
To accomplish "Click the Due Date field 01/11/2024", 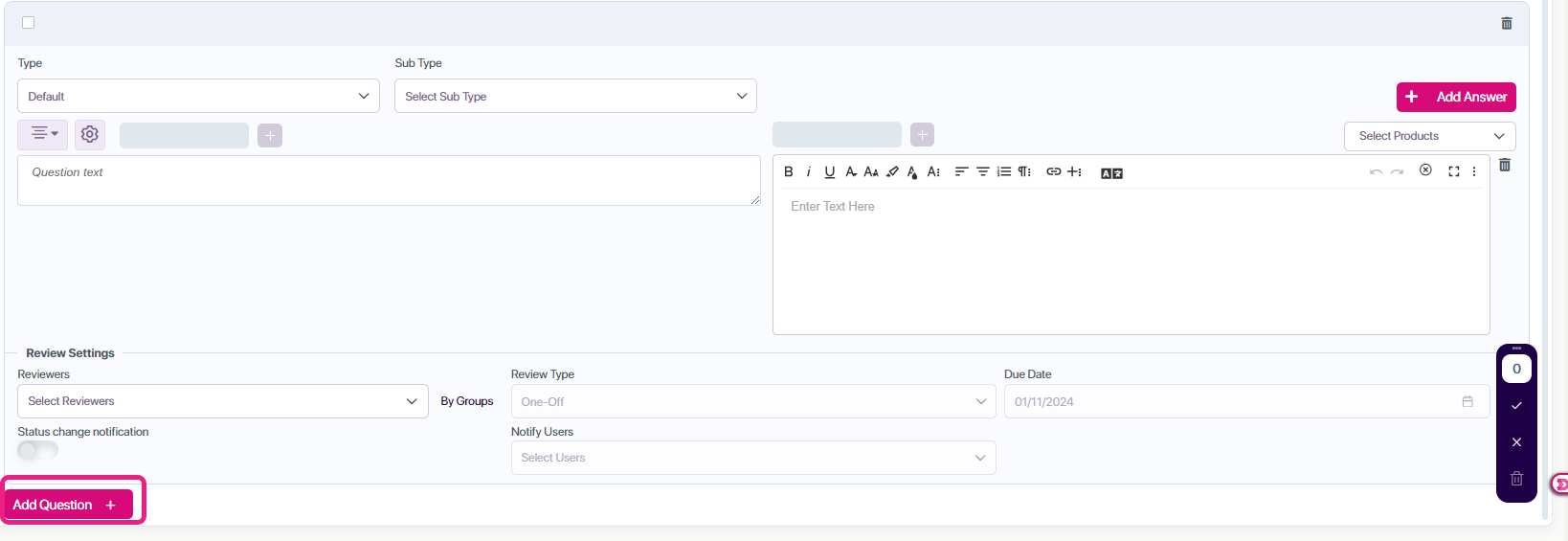I will [x=1246, y=401].
